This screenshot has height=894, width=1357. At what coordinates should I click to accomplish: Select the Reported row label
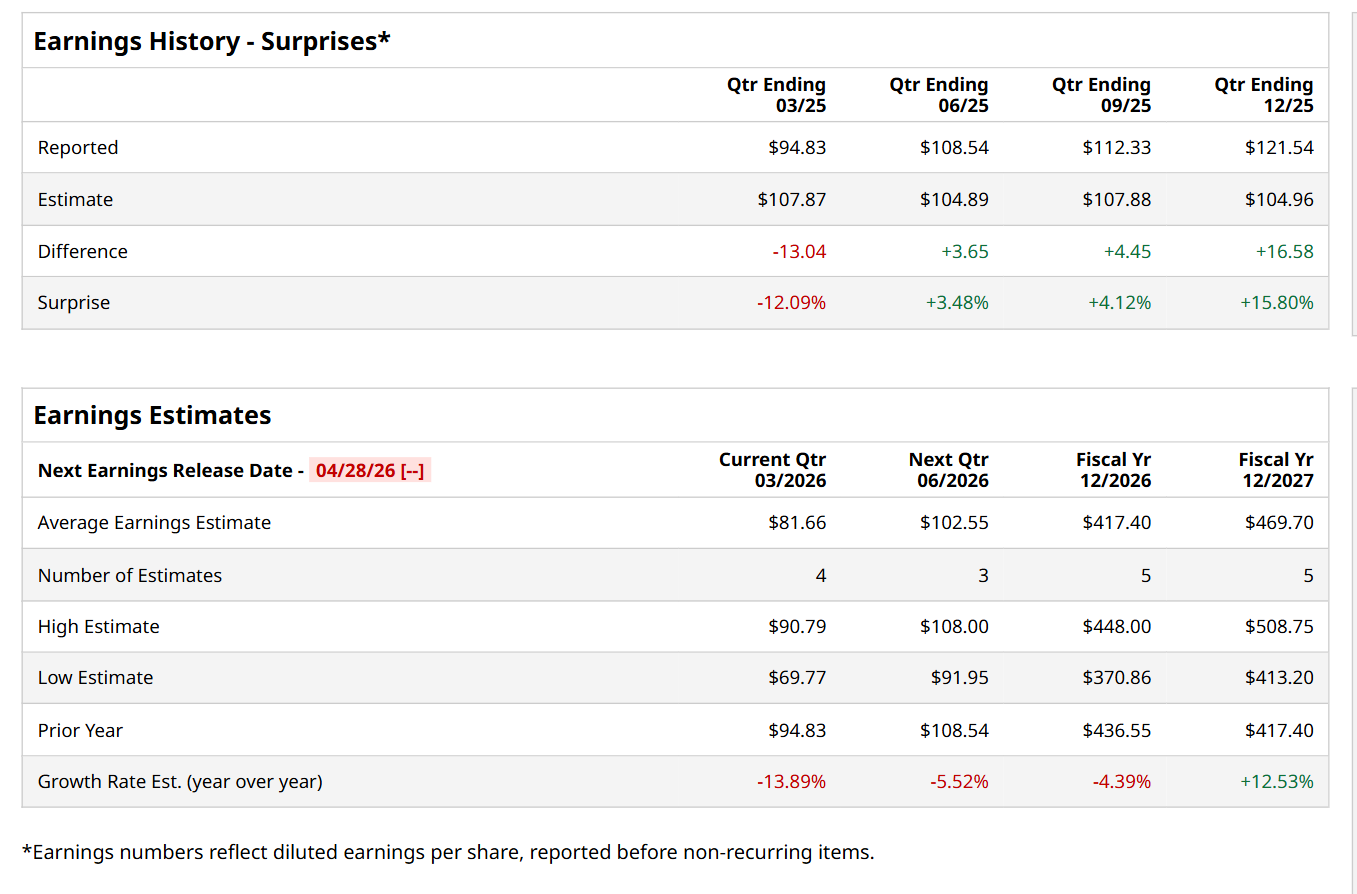78,148
